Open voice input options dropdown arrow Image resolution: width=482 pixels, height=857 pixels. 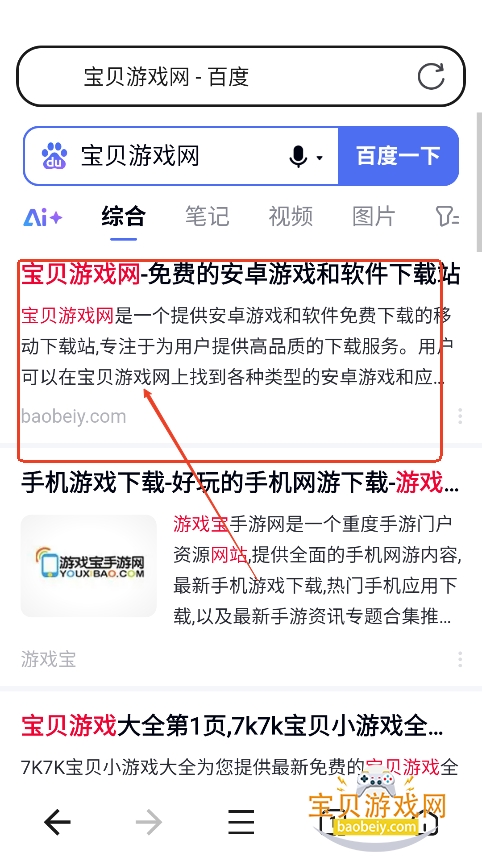(320, 158)
